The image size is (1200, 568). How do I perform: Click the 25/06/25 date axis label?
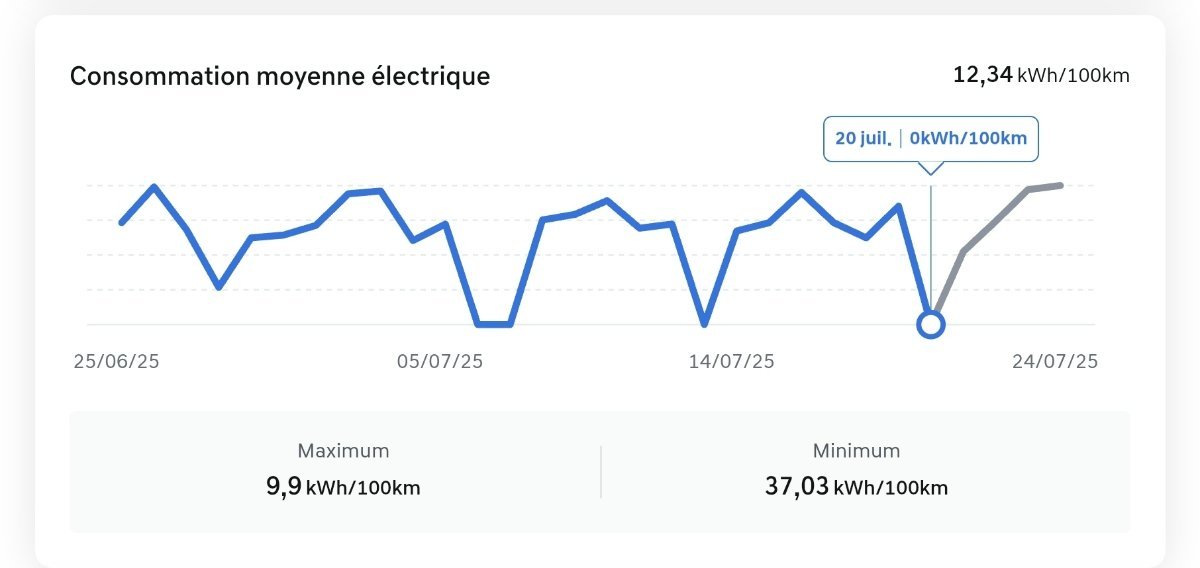pyautogui.click(x=116, y=362)
